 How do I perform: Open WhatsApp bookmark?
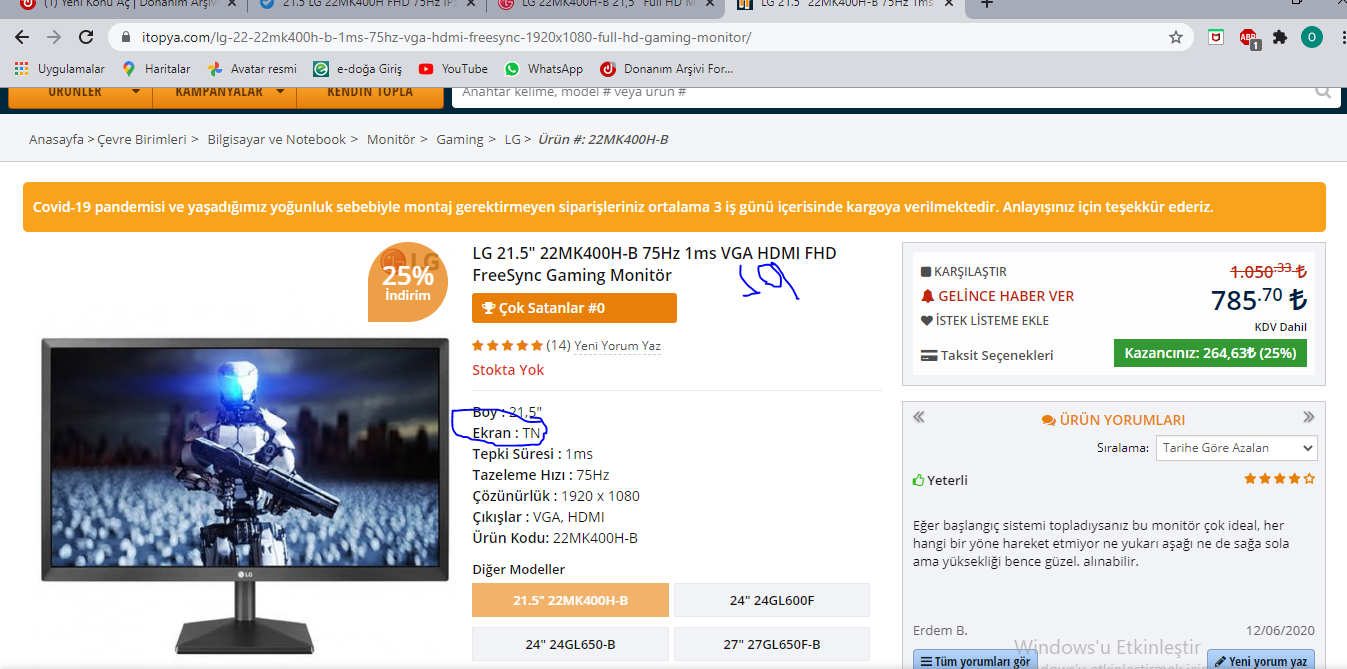point(544,69)
